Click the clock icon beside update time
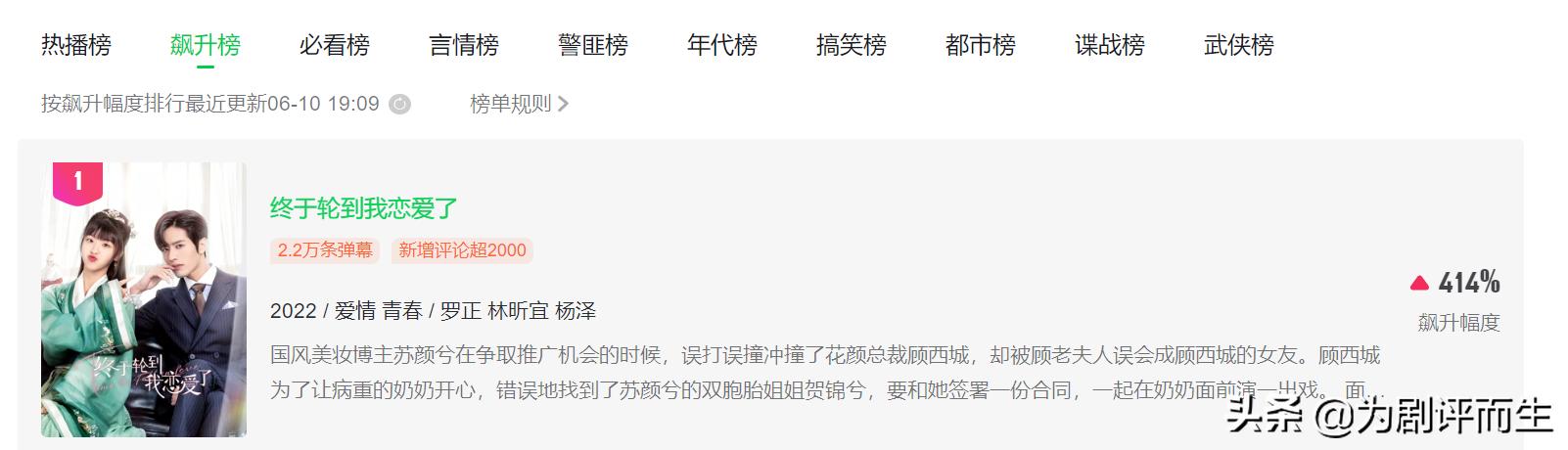This screenshot has width=1568, height=450. click(x=399, y=105)
